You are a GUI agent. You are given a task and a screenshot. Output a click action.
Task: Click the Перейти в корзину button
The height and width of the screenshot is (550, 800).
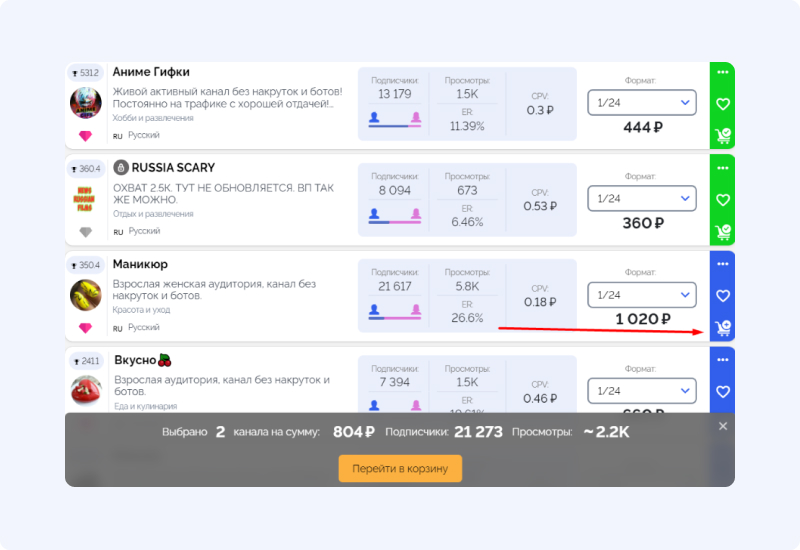(x=400, y=468)
